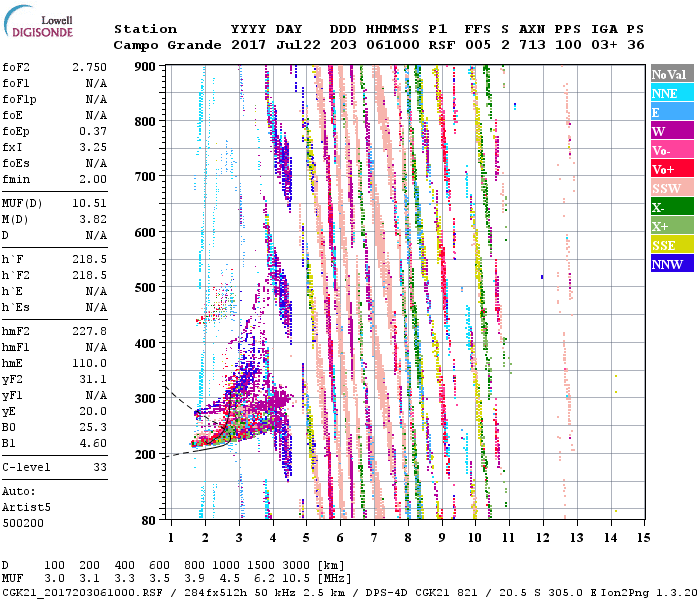Viewport: 700px width, 600px height.
Task: Select the NoVal legend swatch
Action: (x=671, y=74)
